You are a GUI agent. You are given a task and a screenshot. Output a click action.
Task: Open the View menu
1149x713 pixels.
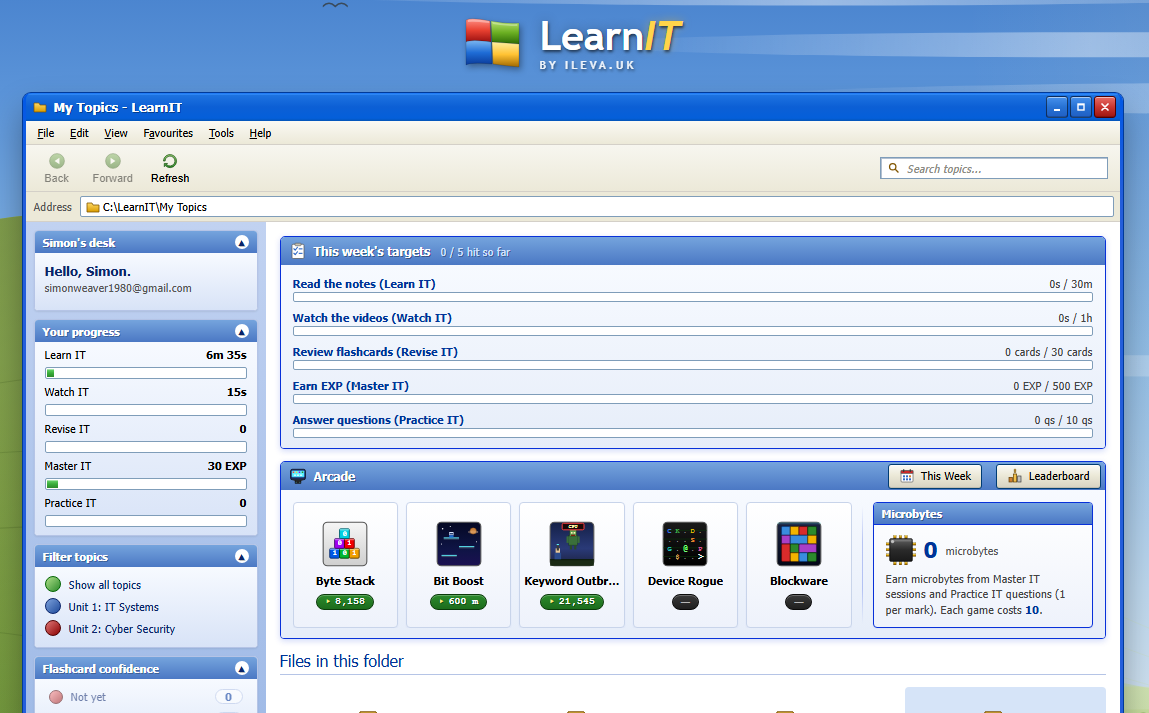[x=116, y=133]
